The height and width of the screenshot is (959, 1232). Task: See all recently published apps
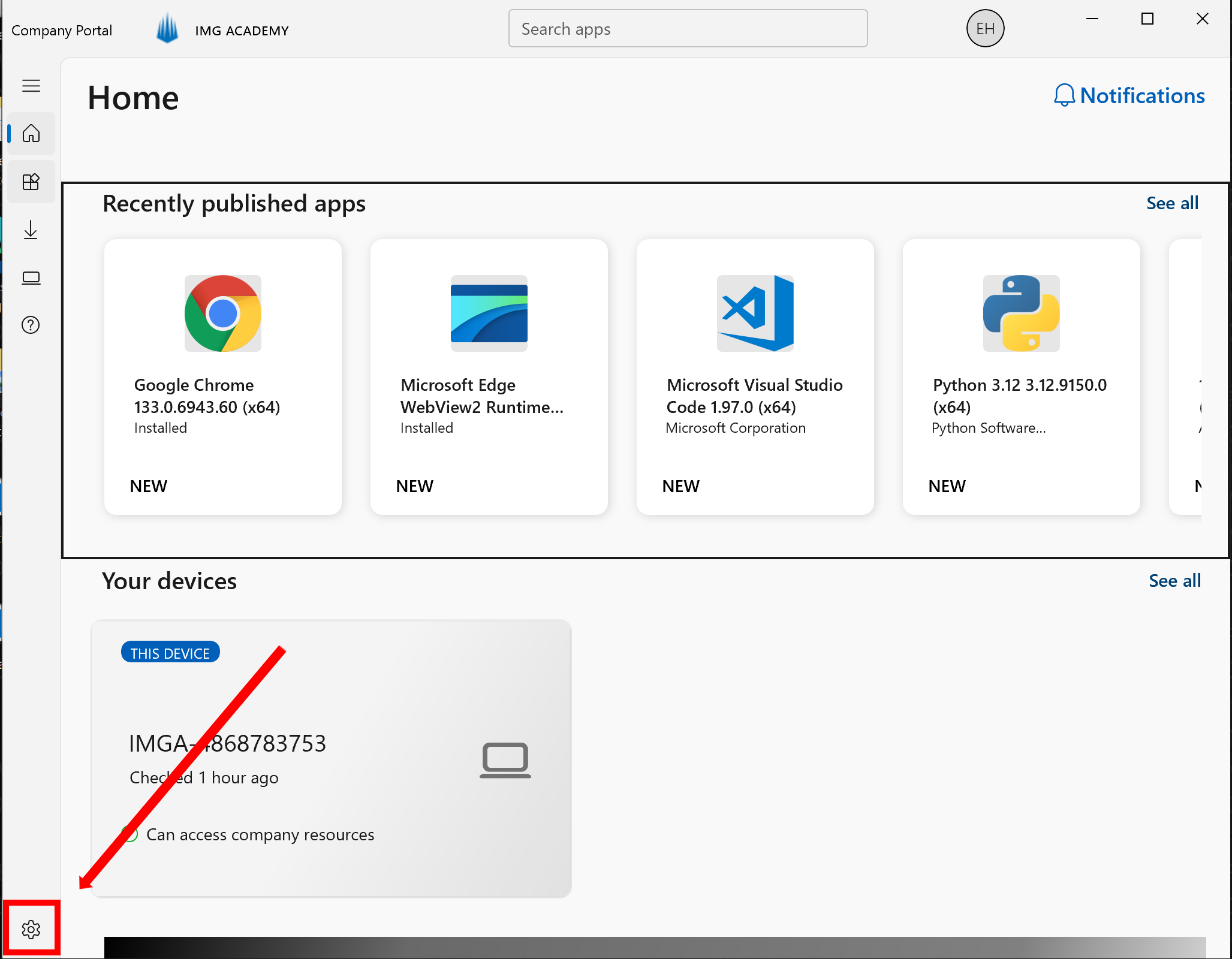click(1172, 203)
